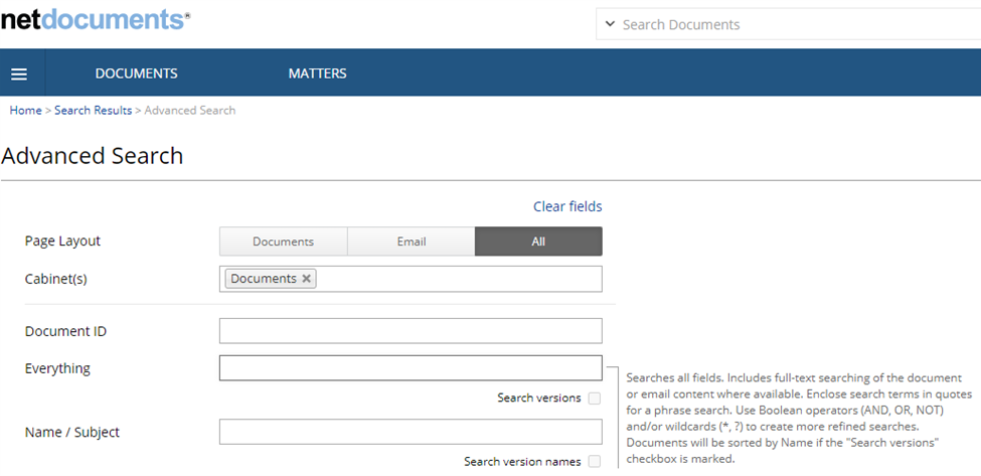Image resolution: width=981 pixels, height=476 pixels.
Task: Open the hamburger navigation menu
Action: [19, 74]
